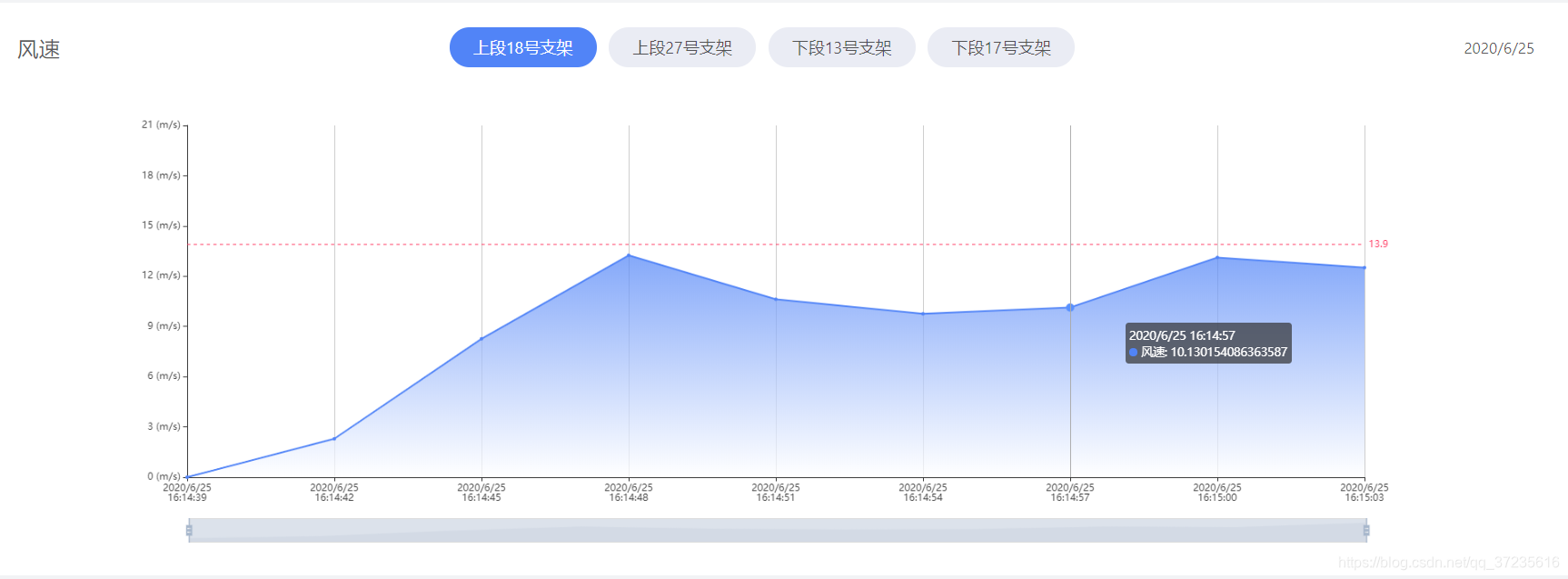The width and height of the screenshot is (1568, 579).
Task: Click the 18 (m/s) y-axis label
Action: (x=161, y=175)
